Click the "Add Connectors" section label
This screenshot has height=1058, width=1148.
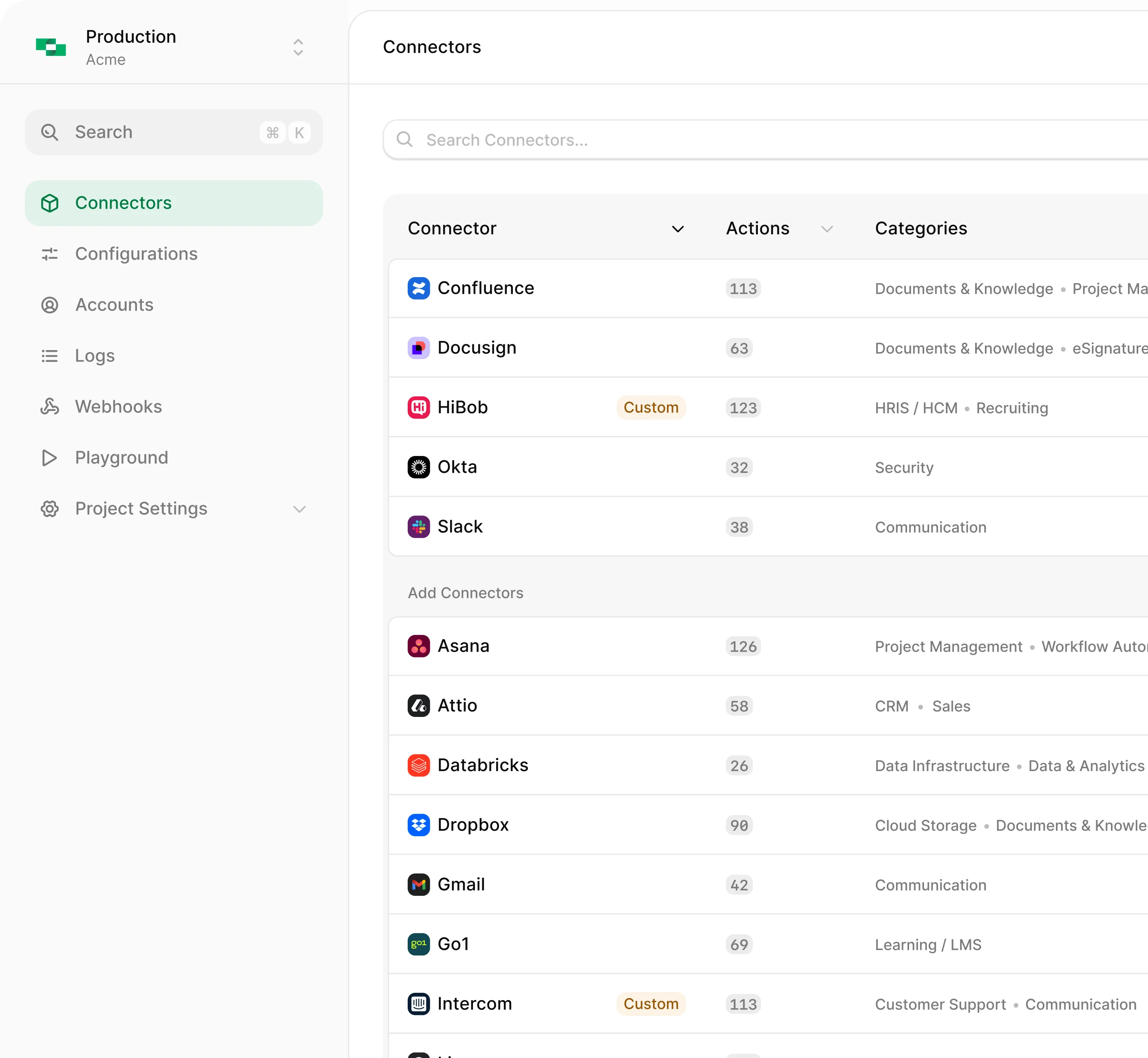[466, 593]
